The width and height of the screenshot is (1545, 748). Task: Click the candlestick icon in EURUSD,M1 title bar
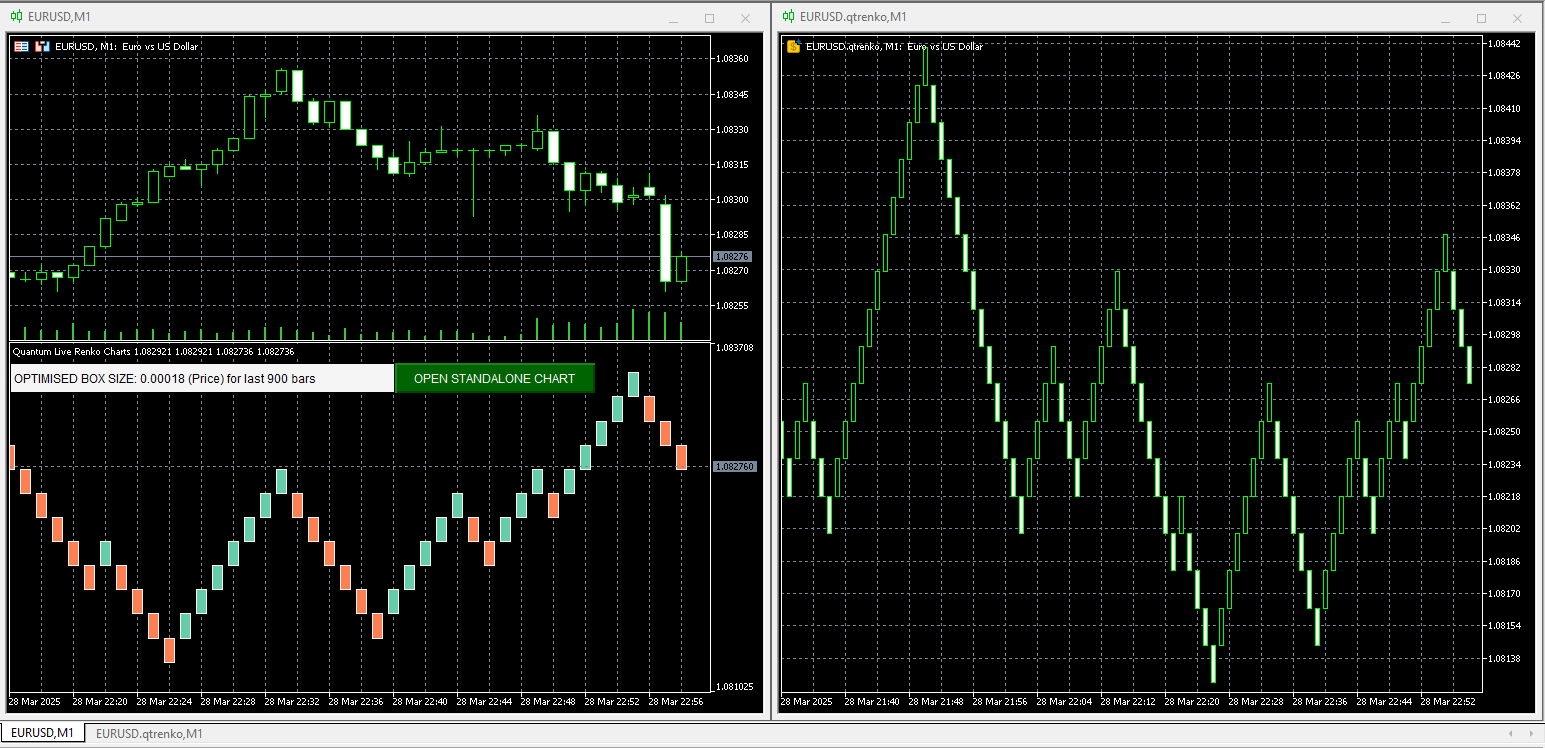point(17,17)
